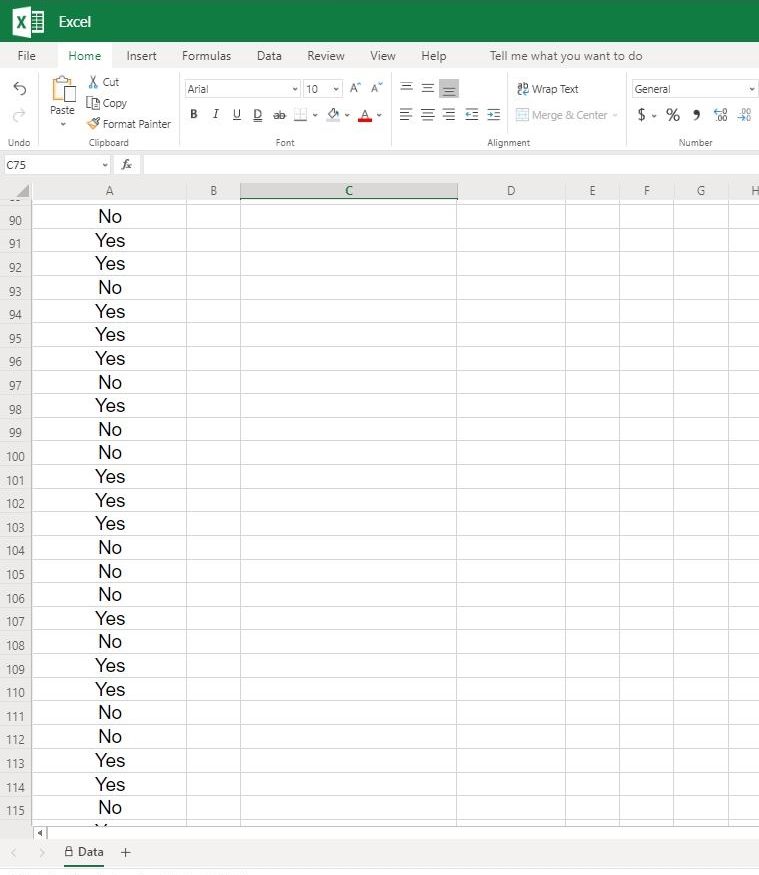Select row 100 header
This screenshot has width=759, height=875.
click(x=16, y=456)
